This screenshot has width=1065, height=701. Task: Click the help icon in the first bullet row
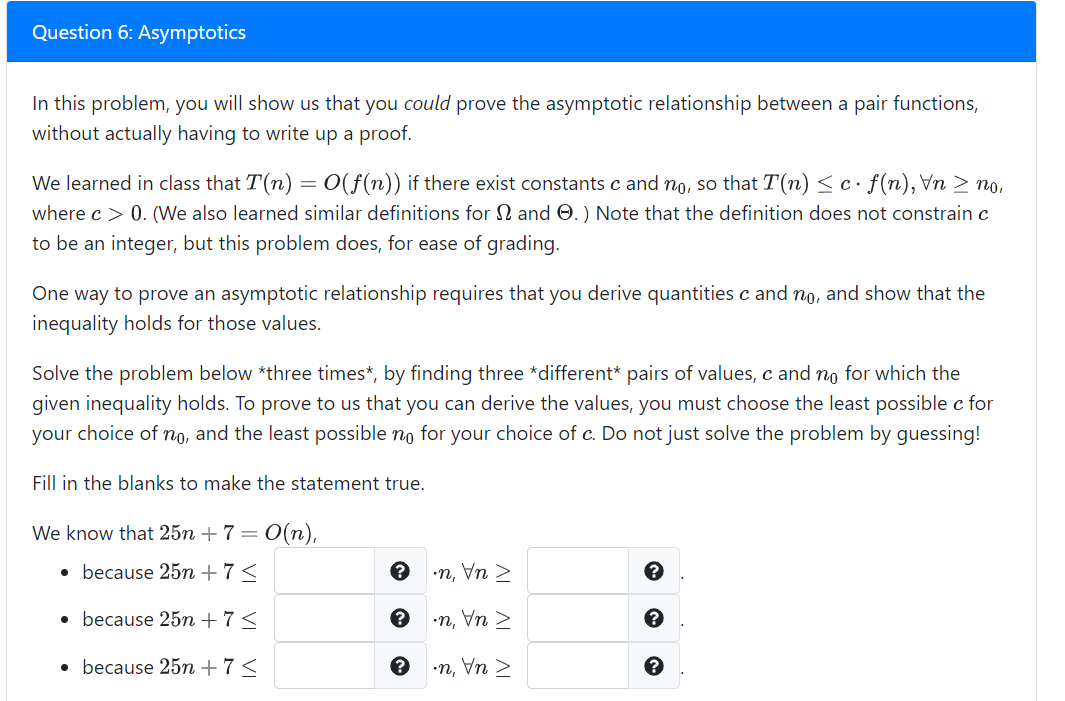coord(400,571)
